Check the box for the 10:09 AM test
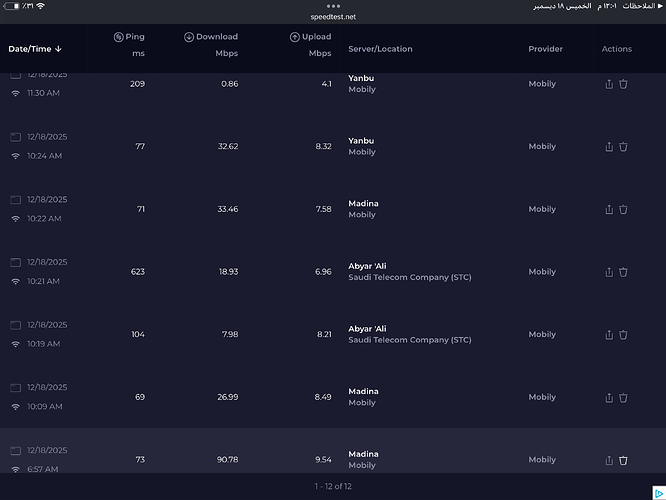 click(15, 387)
